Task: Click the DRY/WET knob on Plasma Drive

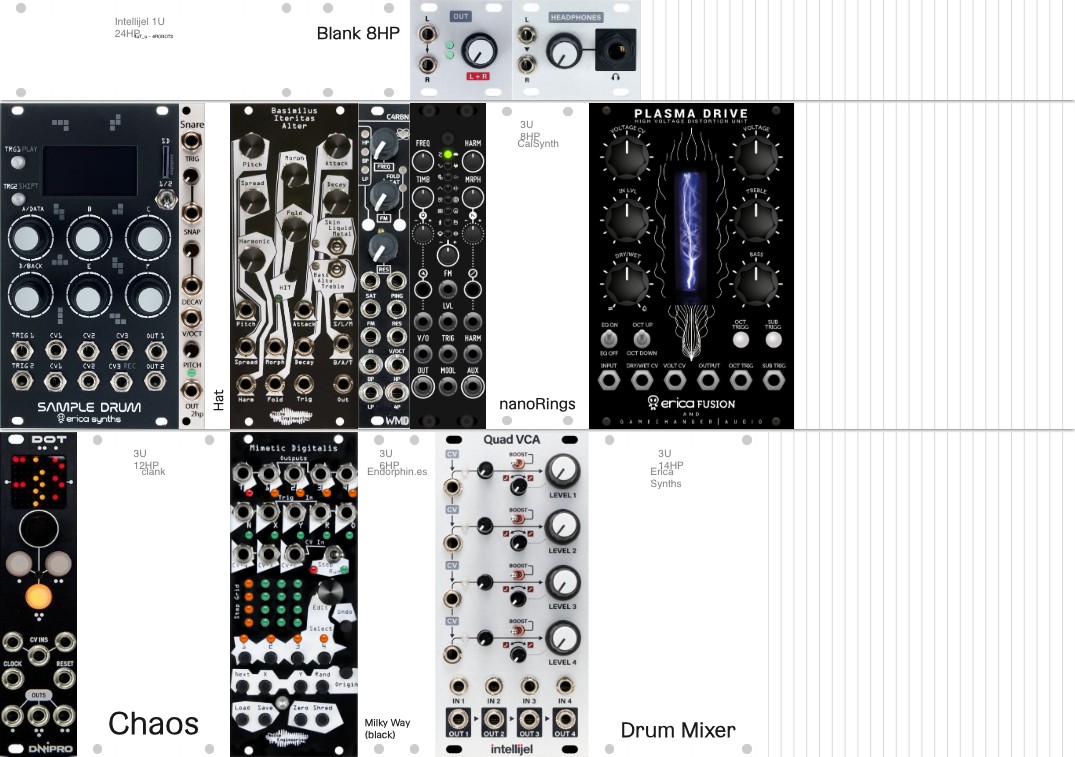Action: pyautogui.click(x=627, y=283)
